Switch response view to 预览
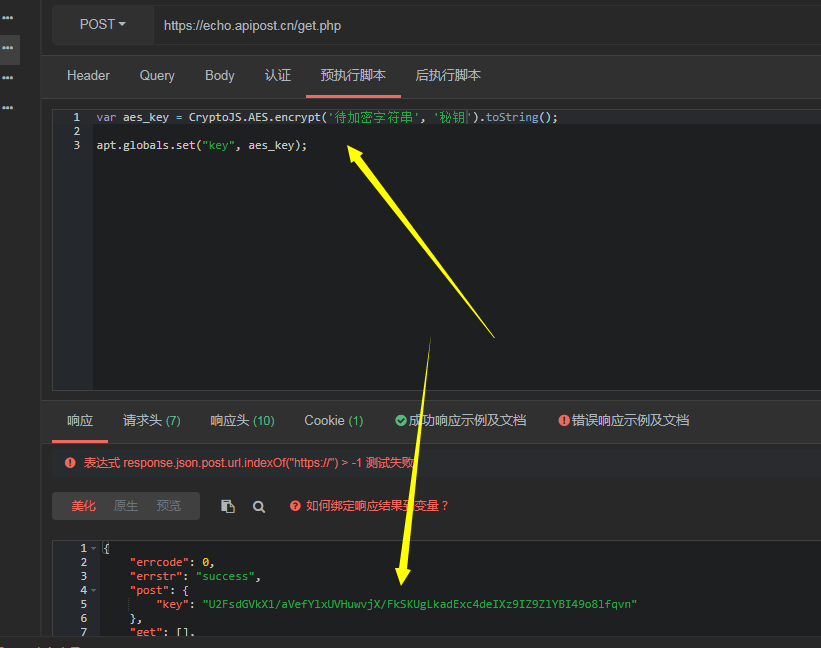This screenshot has height=648, width=821. pos(169,506)
